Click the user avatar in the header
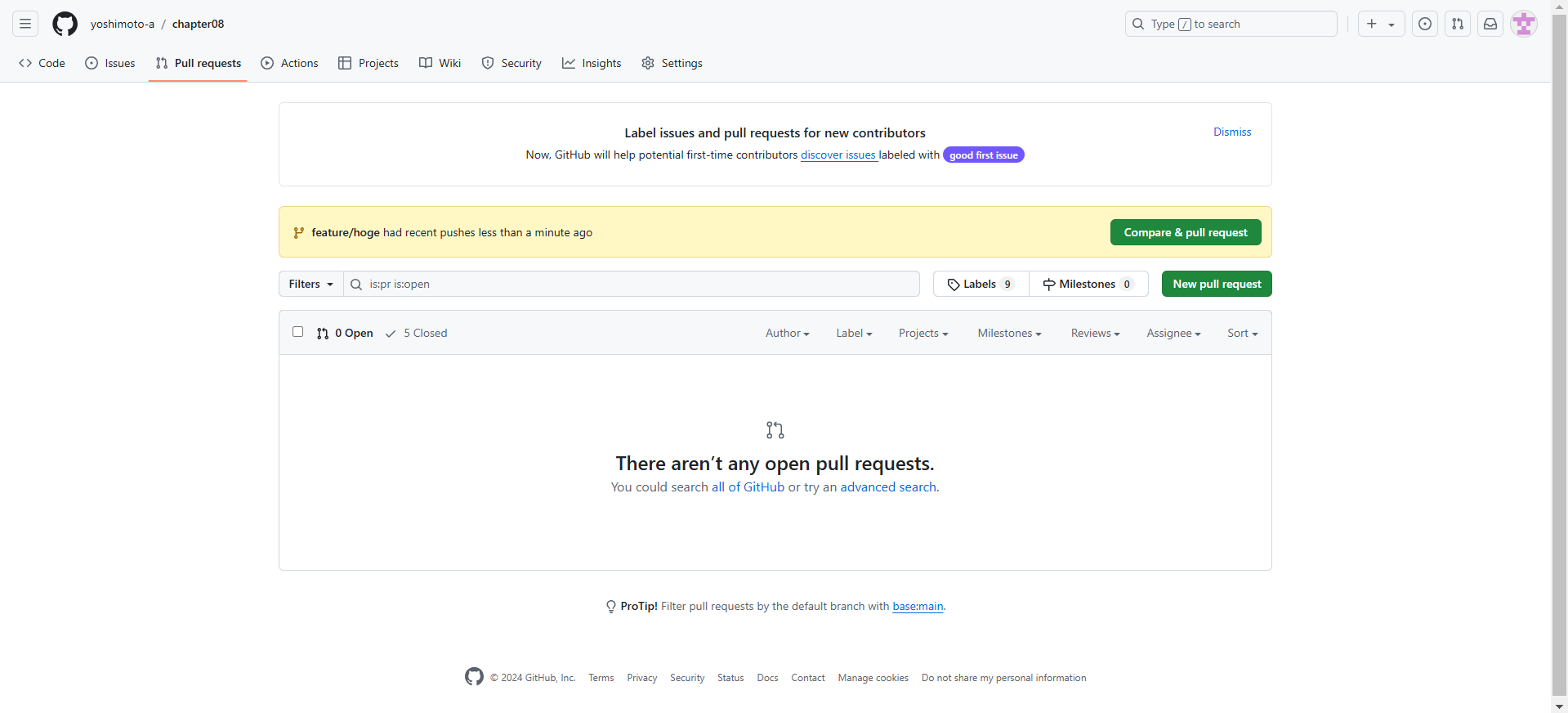This screenshot has width=1568, height=713. click(x=1523, y=24)
